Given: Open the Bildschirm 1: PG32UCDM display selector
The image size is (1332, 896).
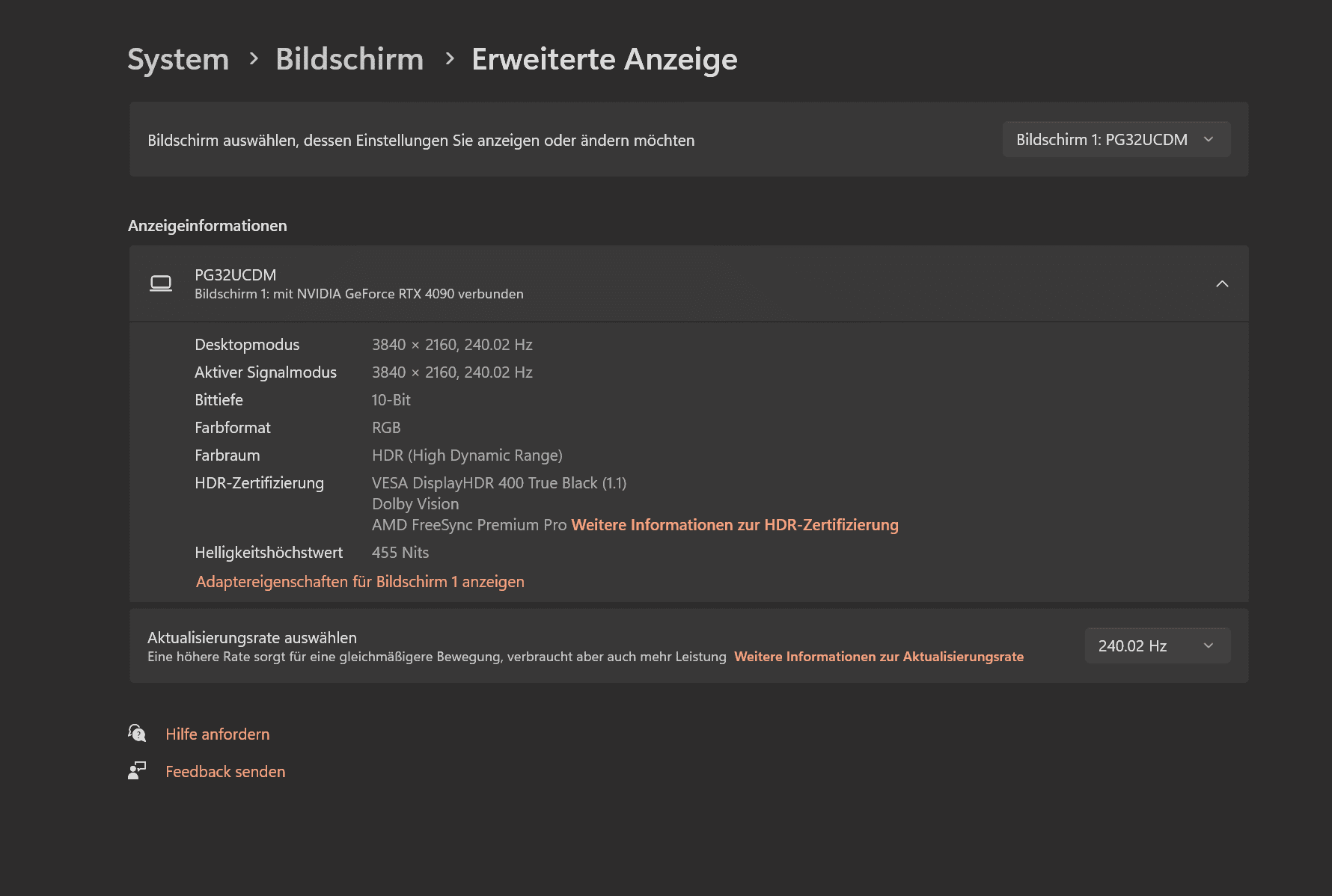Looking at the screenshot, I should (1116, 140).
